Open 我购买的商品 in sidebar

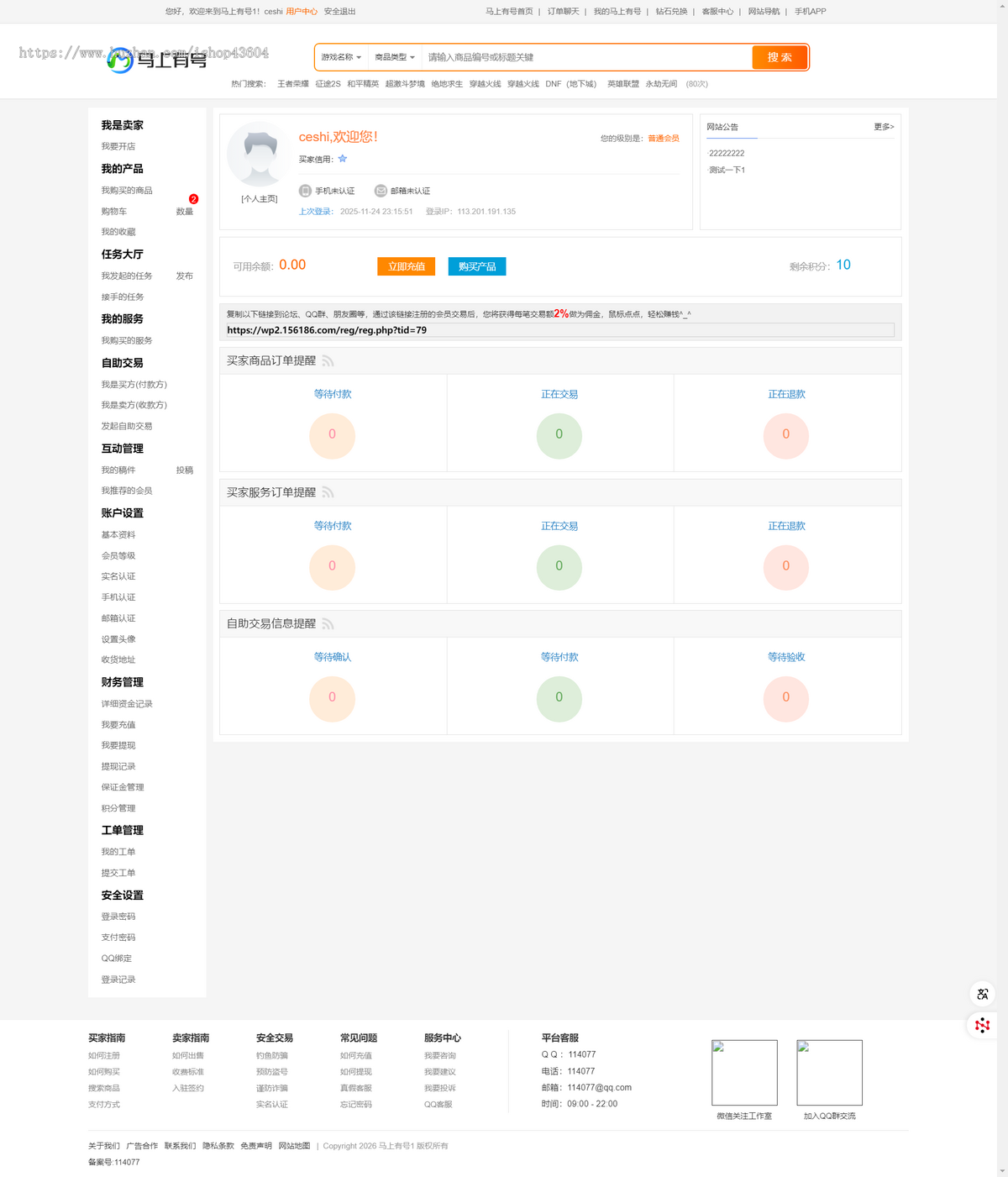127,191
